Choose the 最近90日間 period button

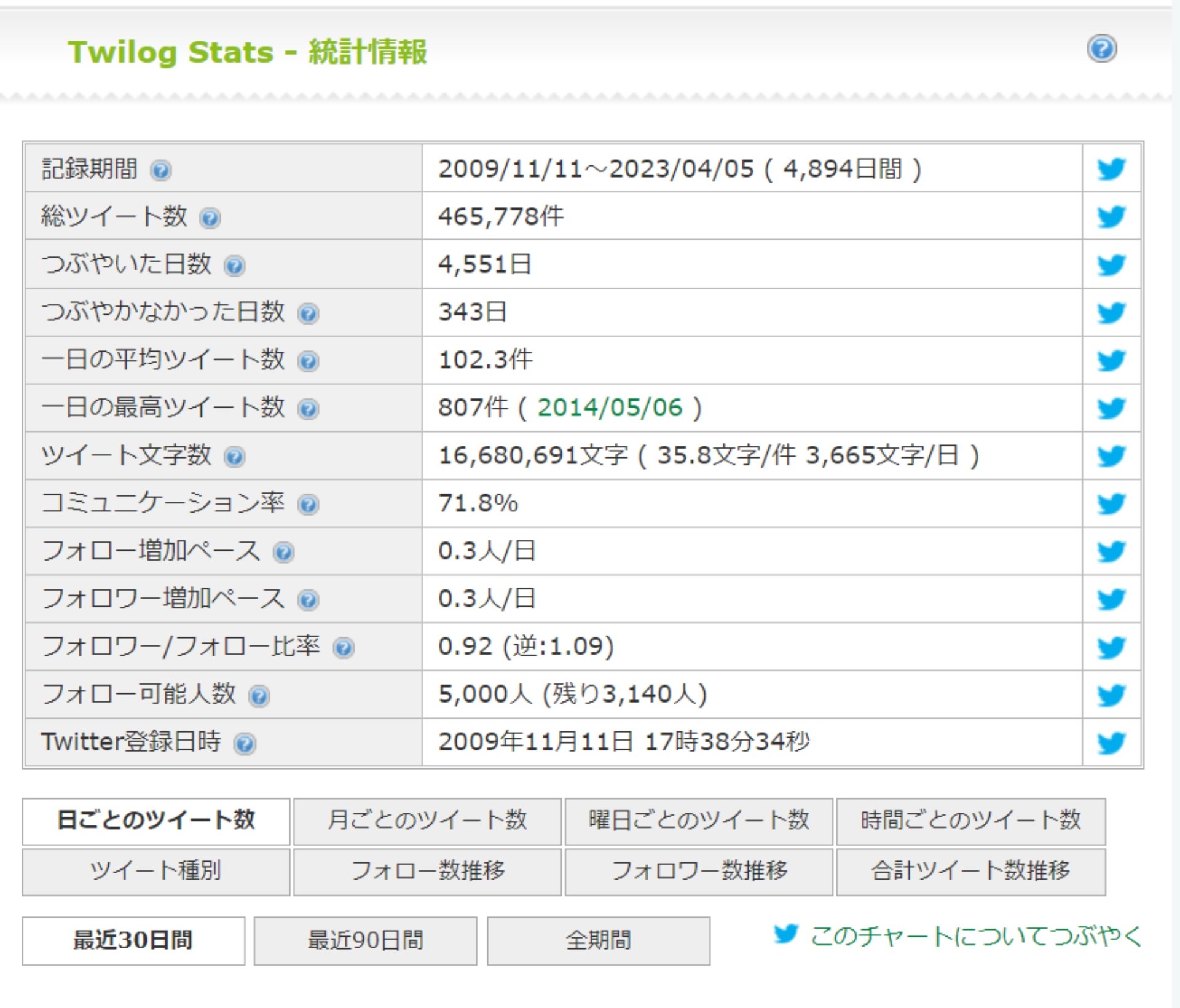(x=365, y=940)
